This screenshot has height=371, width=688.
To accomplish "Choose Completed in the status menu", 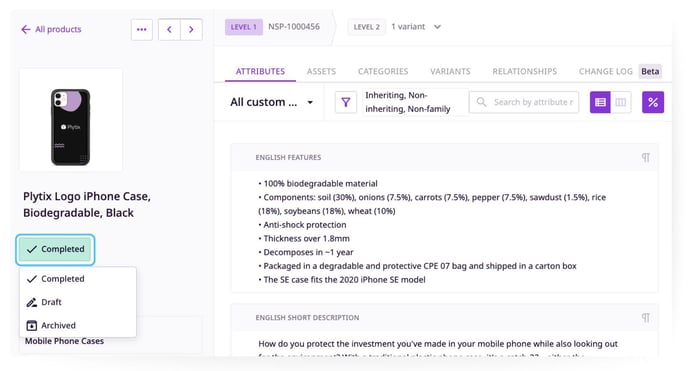I will tap(78, 279).
